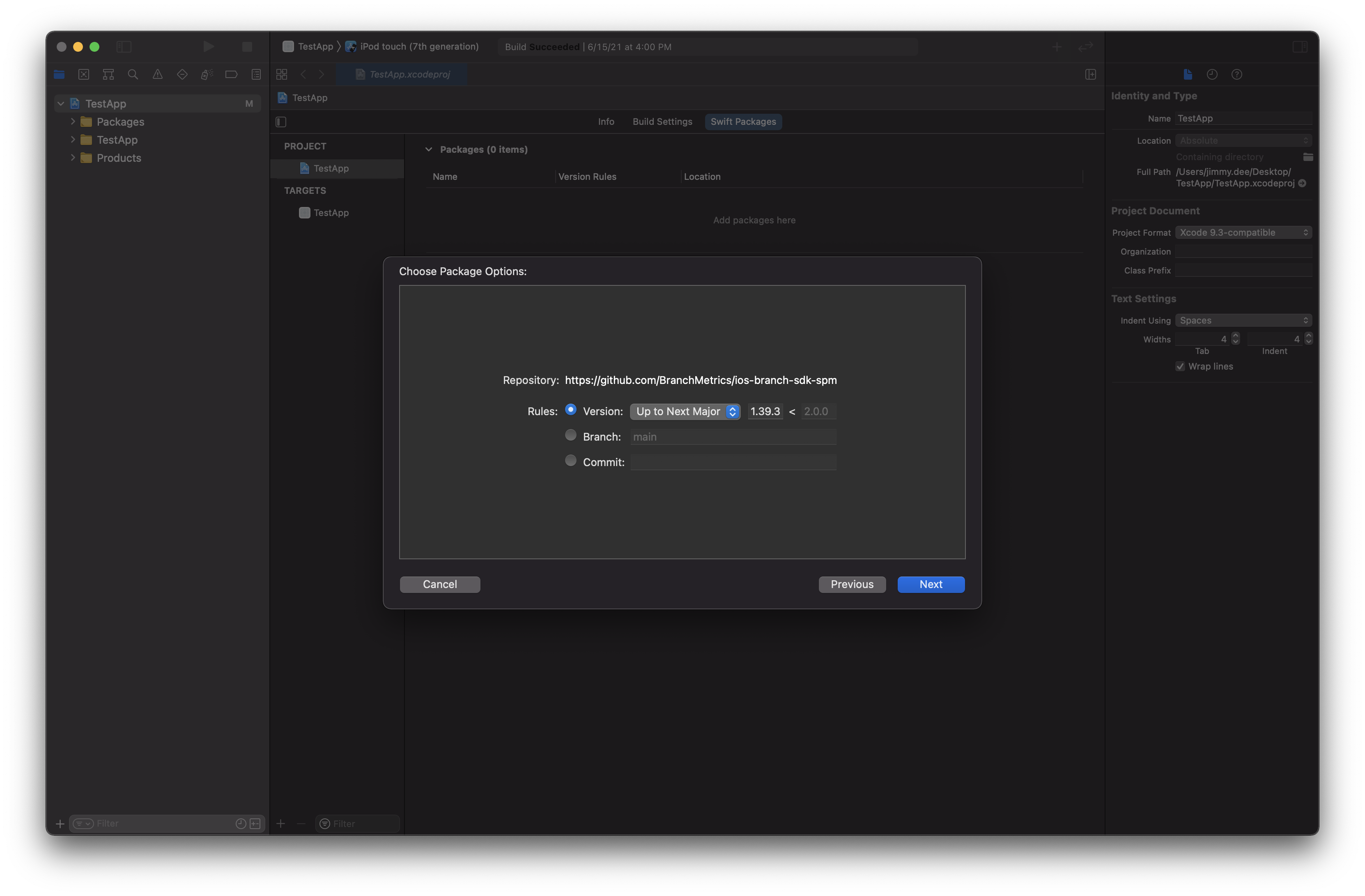Open the Project navigator folder icon
The height and width of the screenshot is (896, 1365).
[x=59, y=75]
